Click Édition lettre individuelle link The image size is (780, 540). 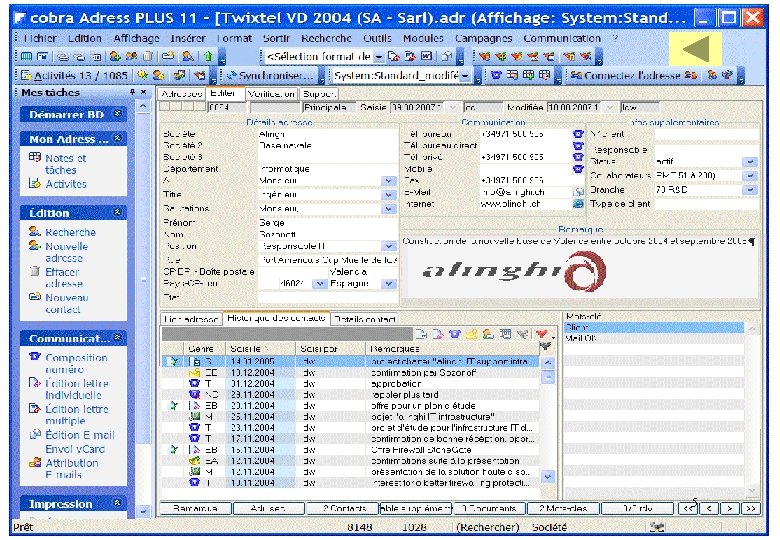pos(76,389)
